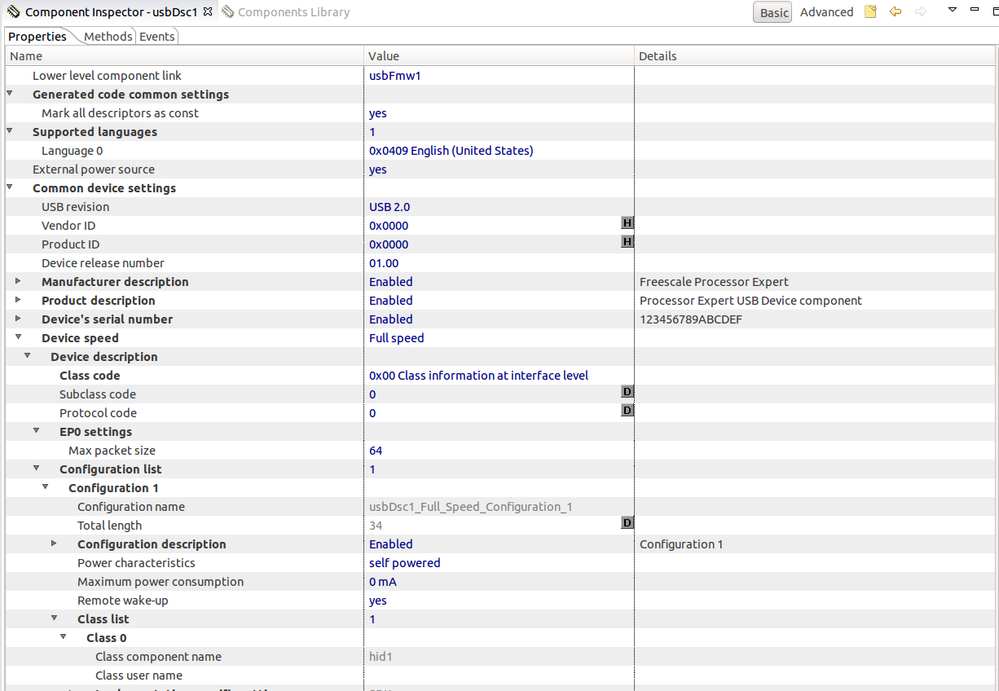
Task: Click the yellow note icon in toolbar
Action: point(870,12)
